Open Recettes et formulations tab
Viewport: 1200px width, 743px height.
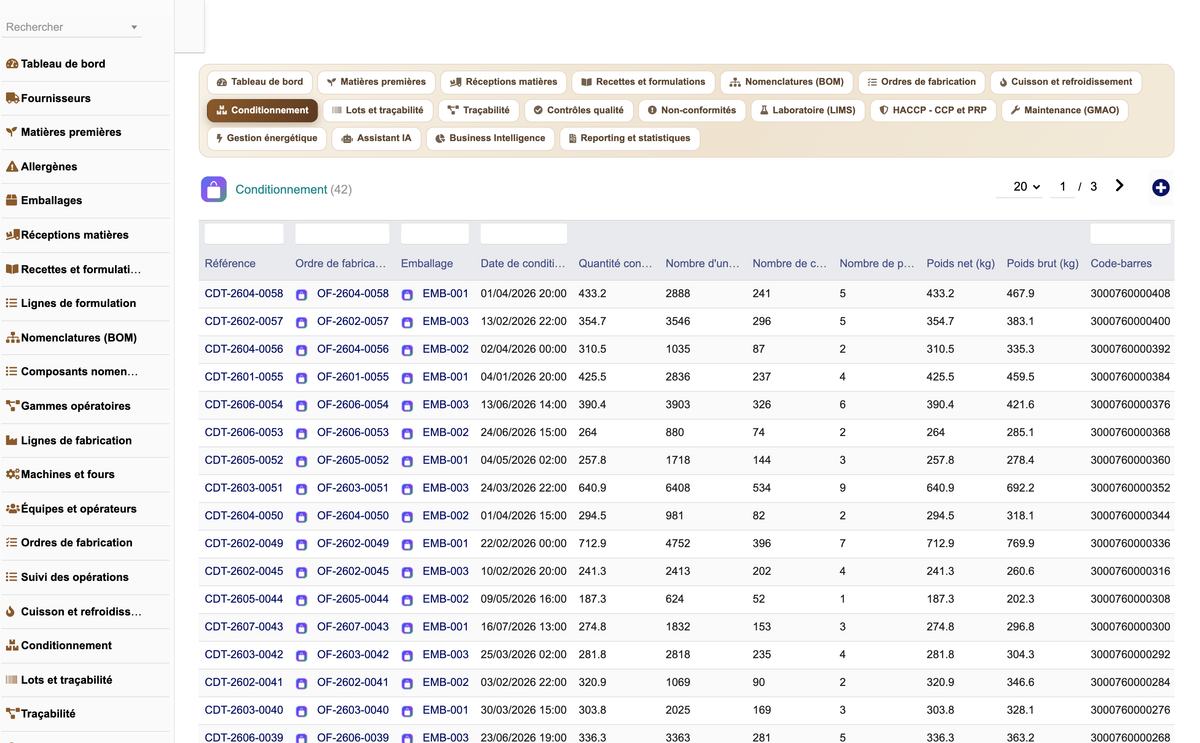point(643,82)
